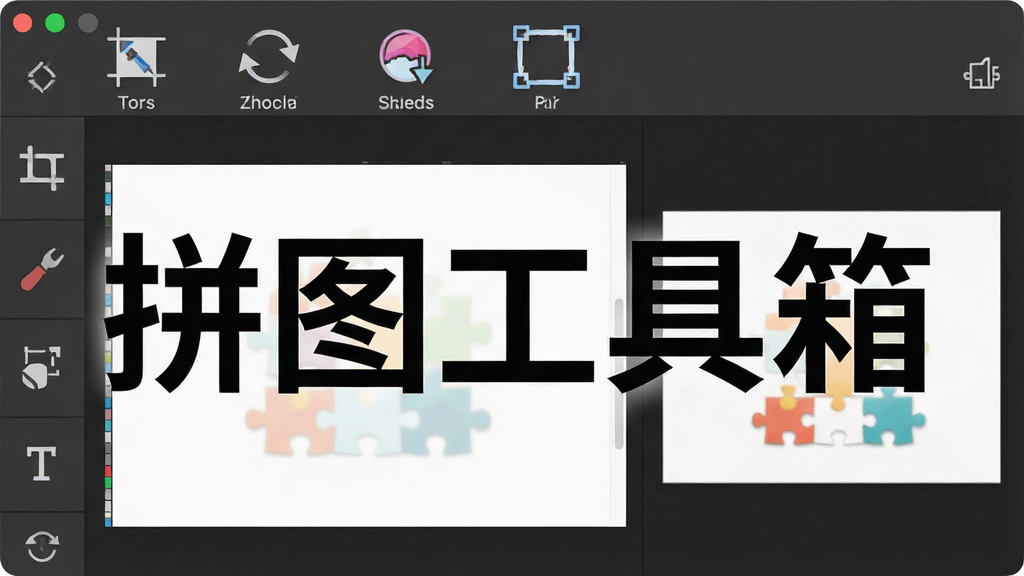Select the puzzle preview image on the right
The width and height of the screenshot is (1024, 576).
[831, 347]
